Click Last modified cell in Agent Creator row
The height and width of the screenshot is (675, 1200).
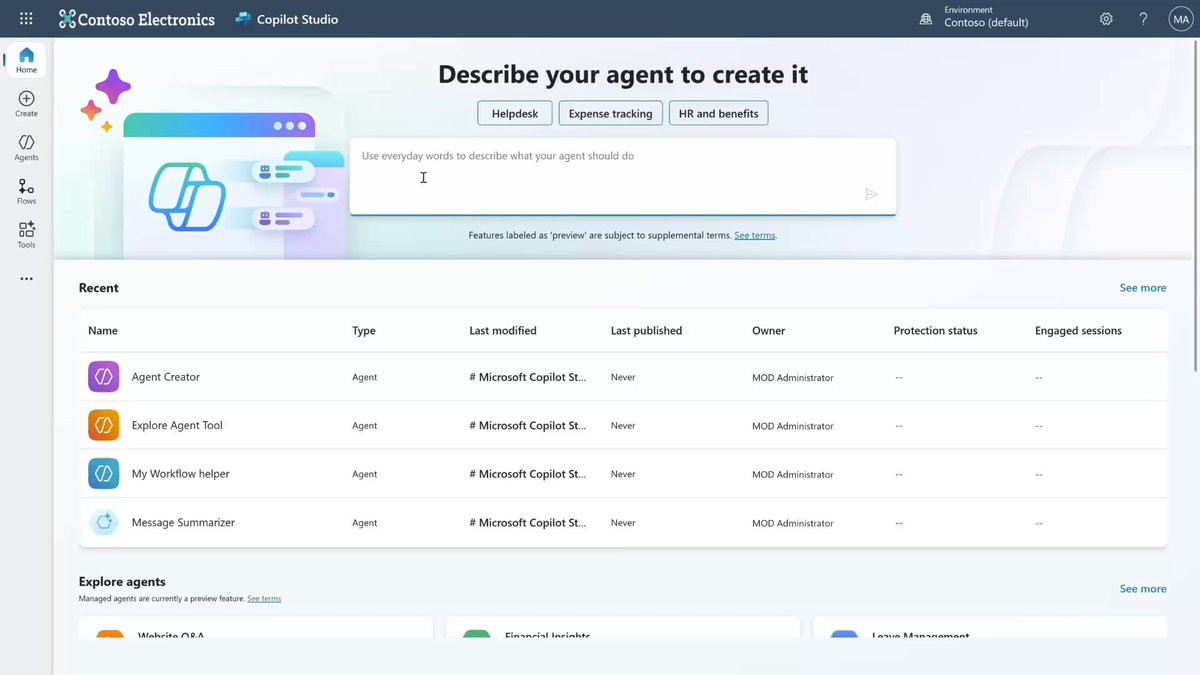coord(528,377)
